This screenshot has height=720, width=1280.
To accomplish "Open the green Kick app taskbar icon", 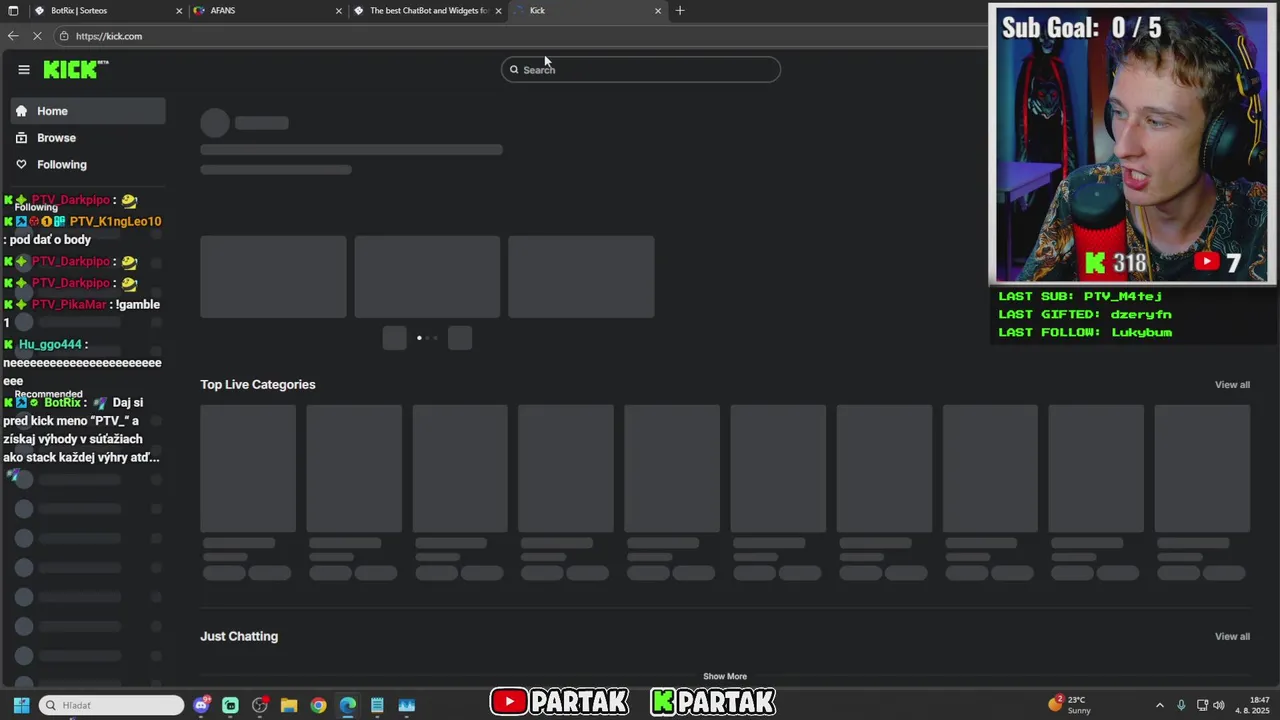I will pyautogui.click(x=230, y=705).
